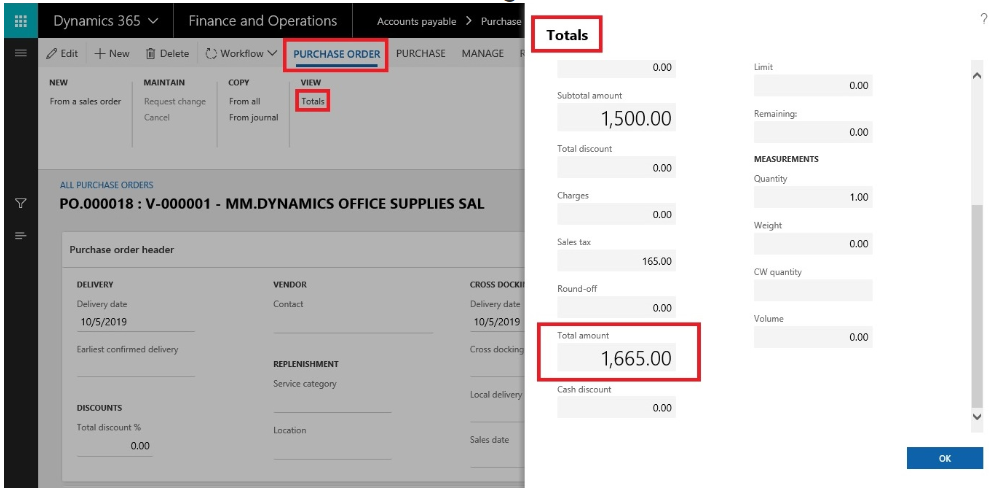Click the Edit pencil button
Screen dimensions: 989x490
(62, 54)
